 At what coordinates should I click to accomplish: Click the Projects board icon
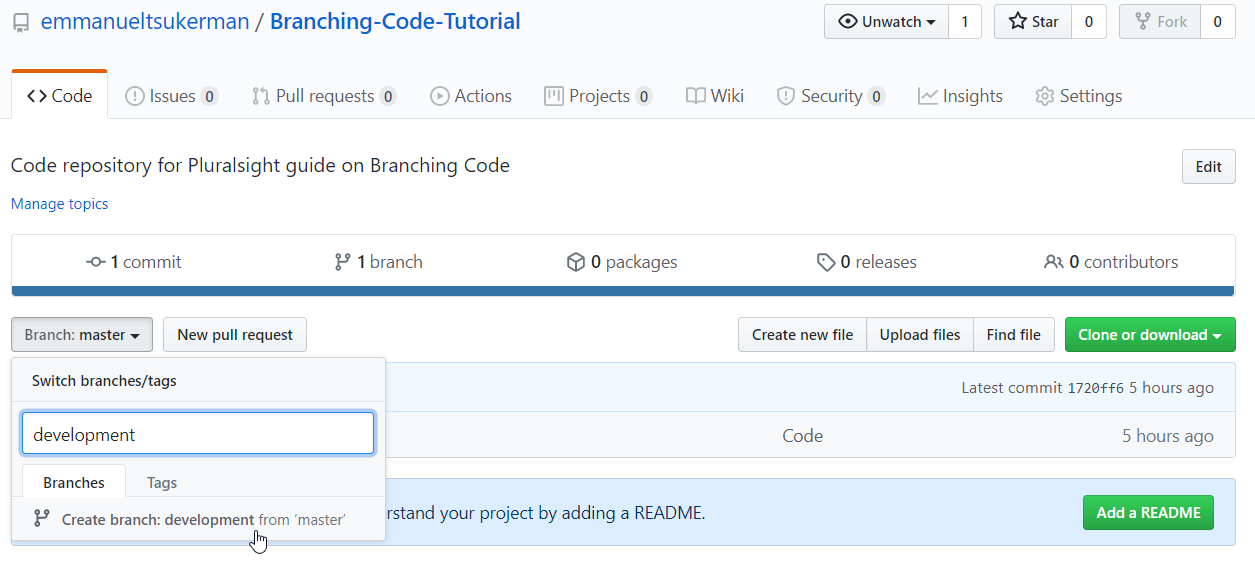click(x=553, y=96)
